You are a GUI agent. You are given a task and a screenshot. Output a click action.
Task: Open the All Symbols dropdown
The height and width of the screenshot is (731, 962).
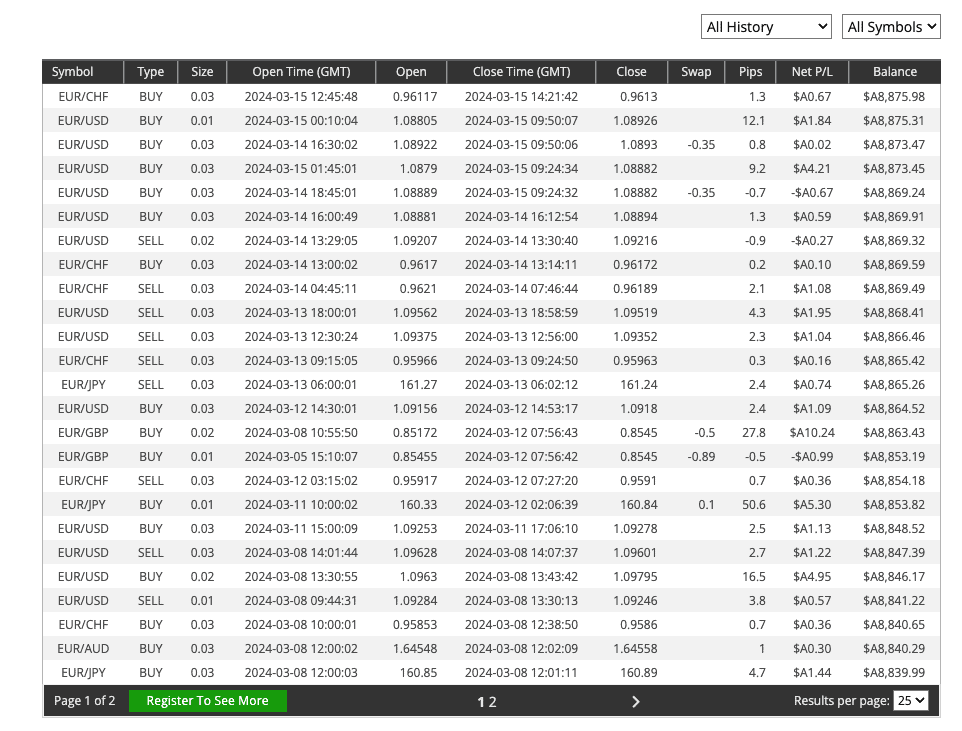891,27
